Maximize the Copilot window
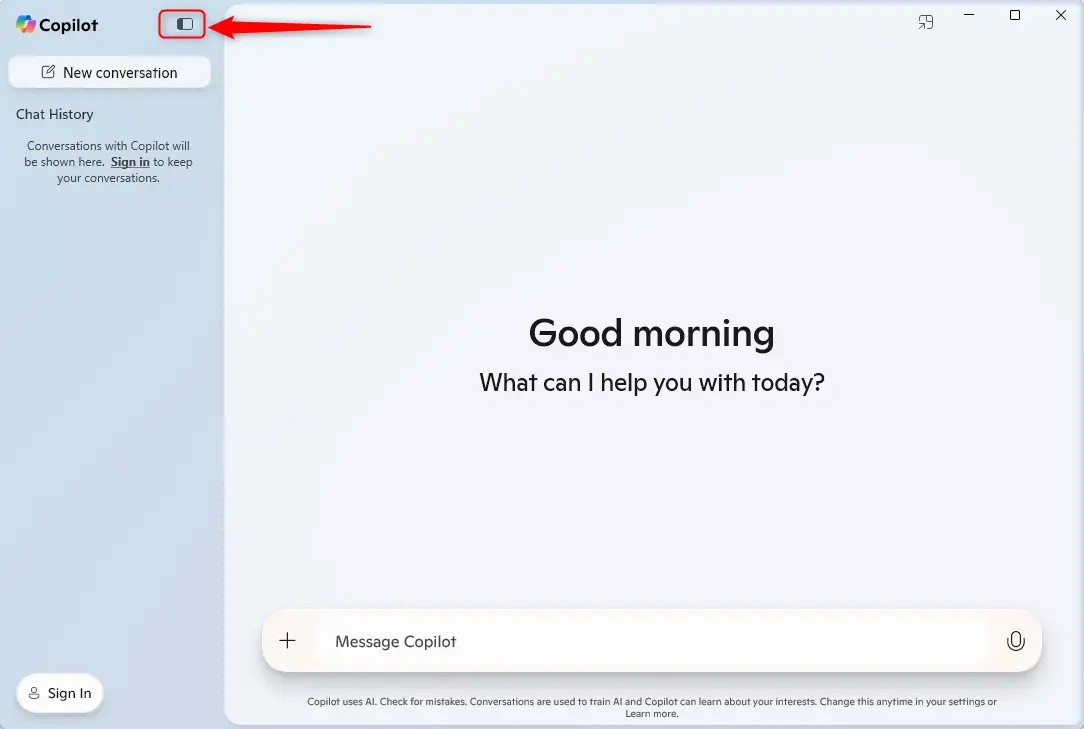 (1015, 15)
